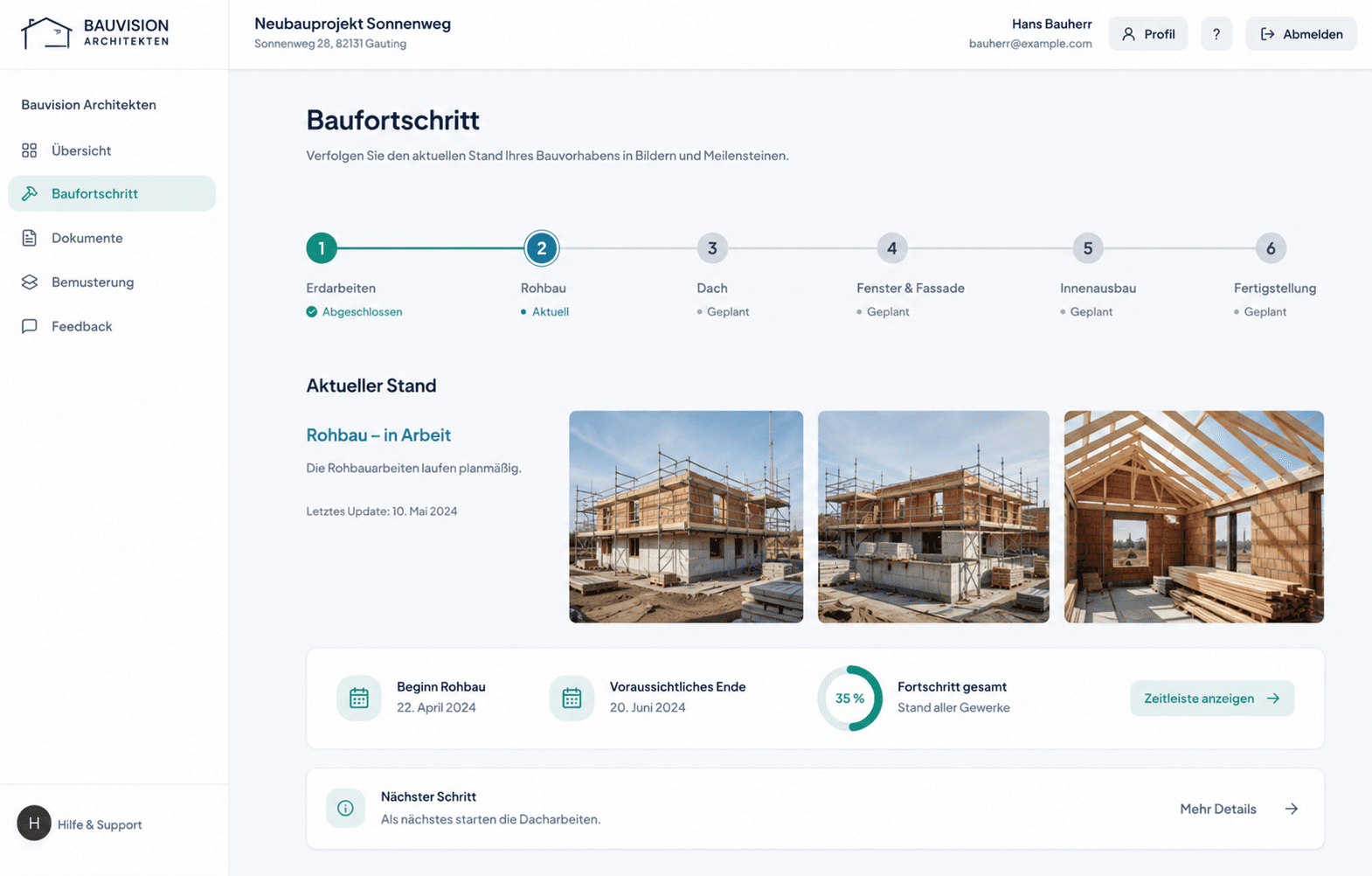Select milestone step 1 Erdarbeiten circle
1372x876 pixels.
tap(322, 248)
